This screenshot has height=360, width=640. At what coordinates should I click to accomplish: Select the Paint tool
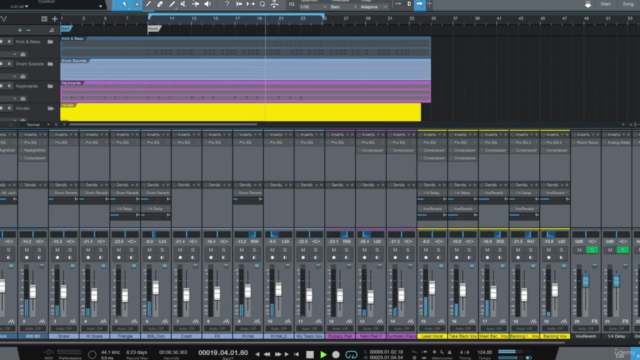click(172, 4)
